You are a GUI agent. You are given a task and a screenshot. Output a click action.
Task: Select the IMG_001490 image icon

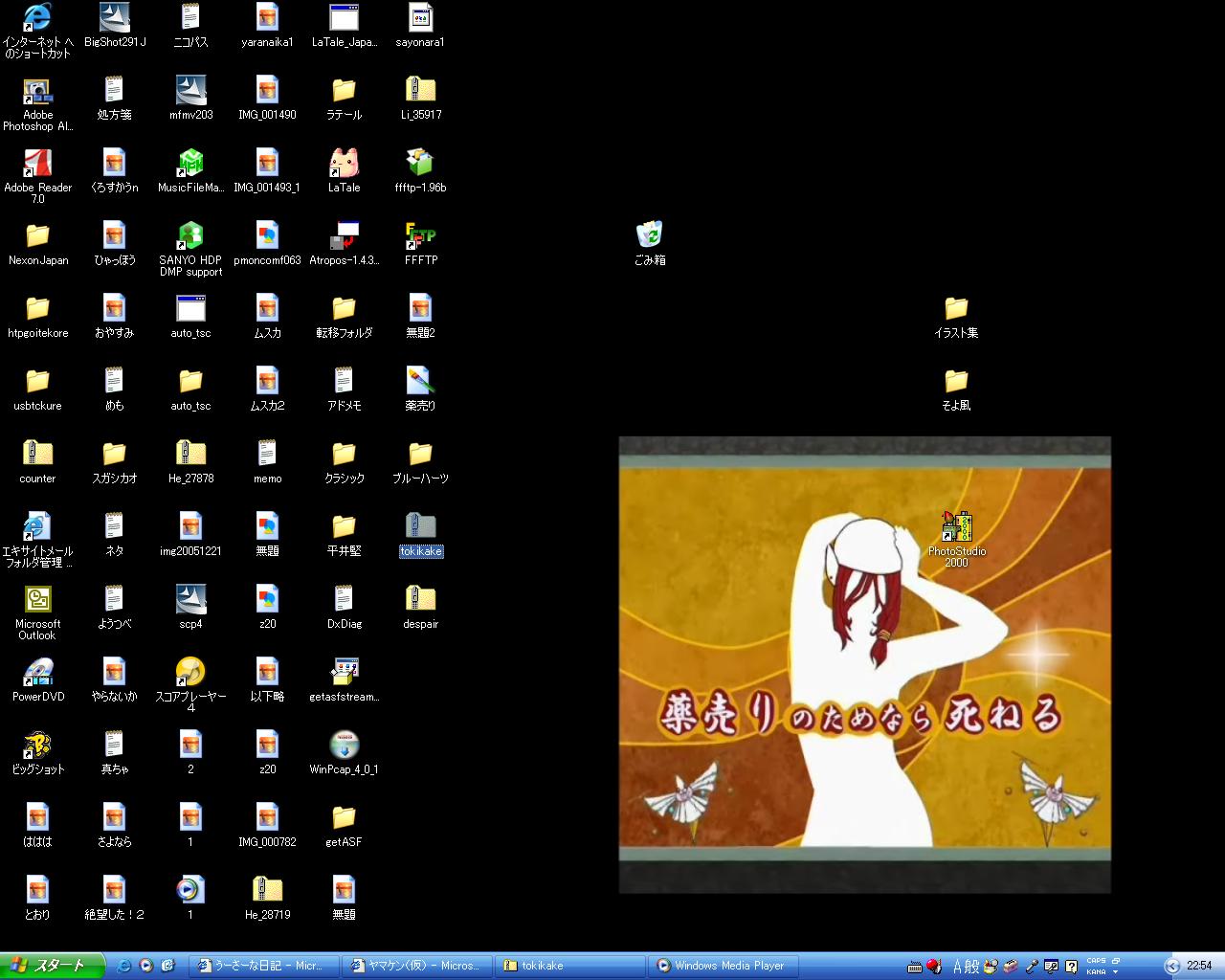pos(267,98)
